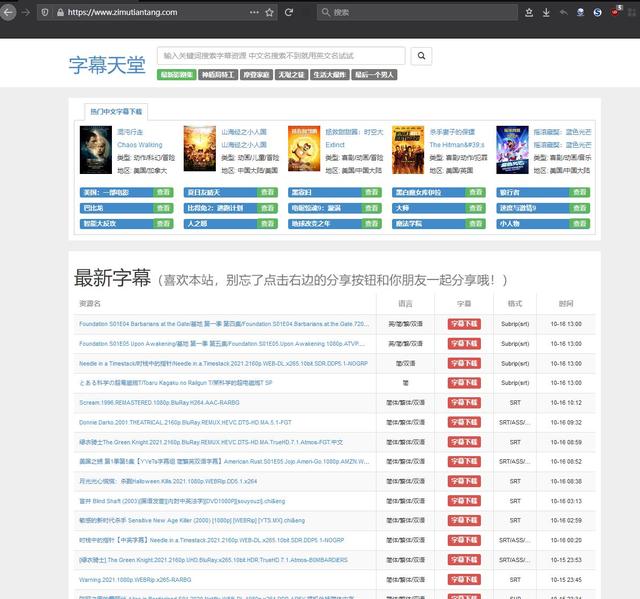Image resolution: width=640 pixels, height=599 pixels.
Task: Open the Blind Shaft (2003) link
Action: click(x=182, y=501)
